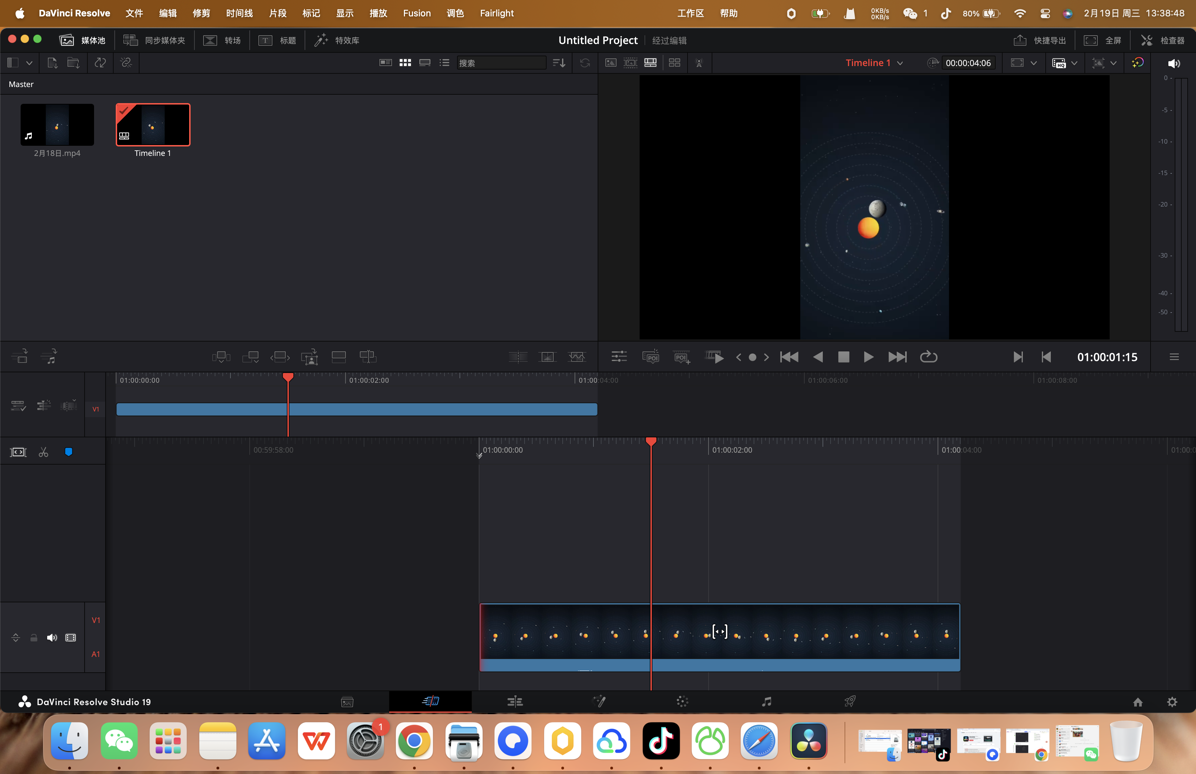This screenshot has height=774, width=1196.
Task: Mute the A1 track speaker
Action: click(x=52, y=638)
